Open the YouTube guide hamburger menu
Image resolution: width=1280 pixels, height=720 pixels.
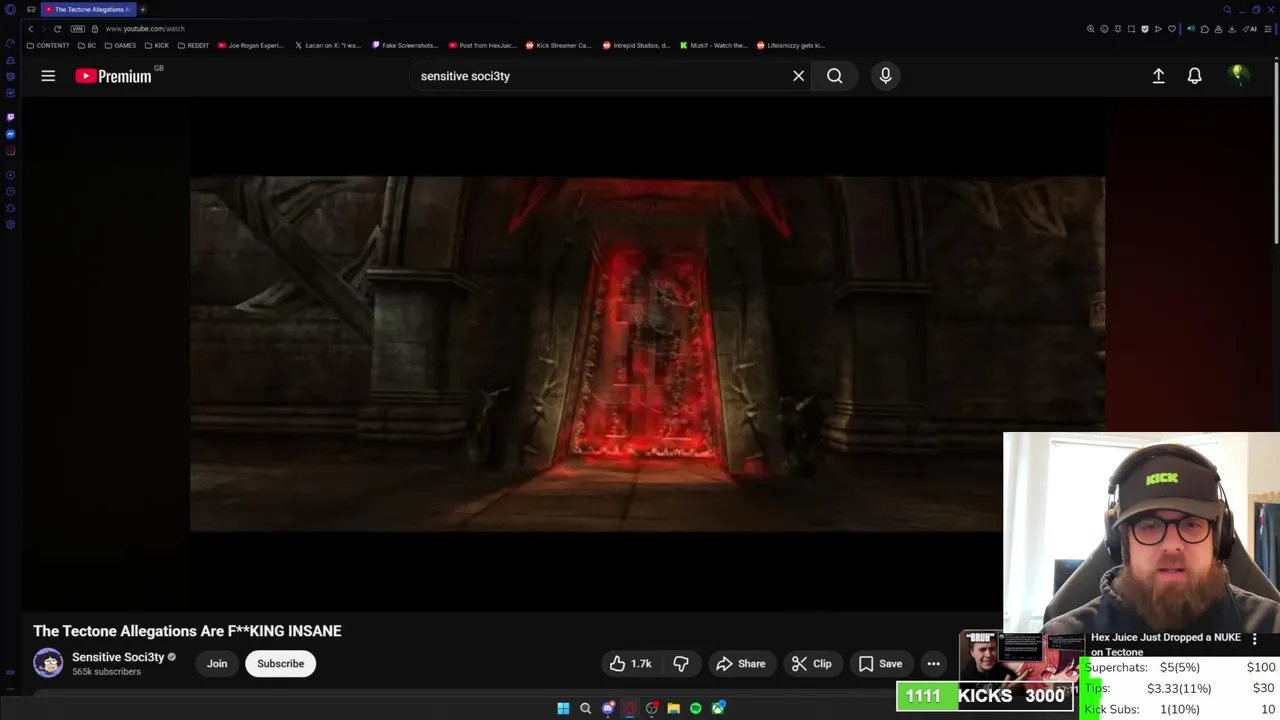tap(48, 76)
